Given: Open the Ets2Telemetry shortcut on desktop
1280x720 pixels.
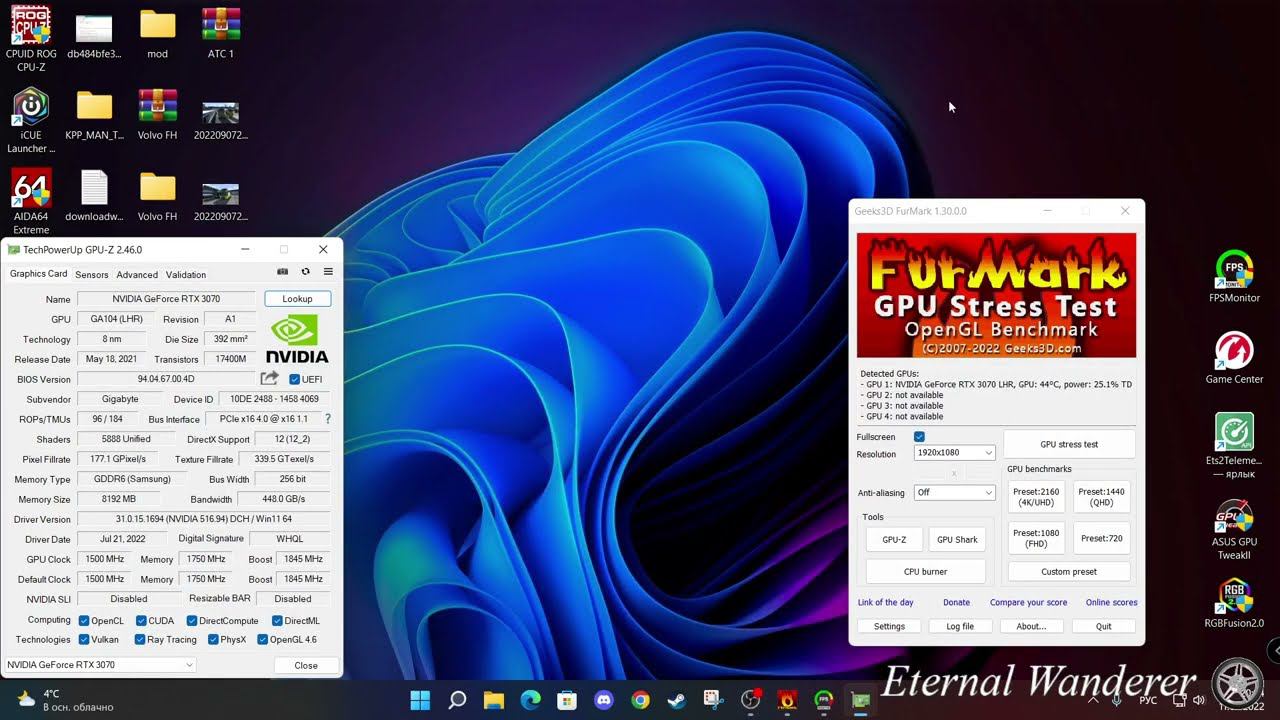Looking at the screenshot, I should [1234, 446].
